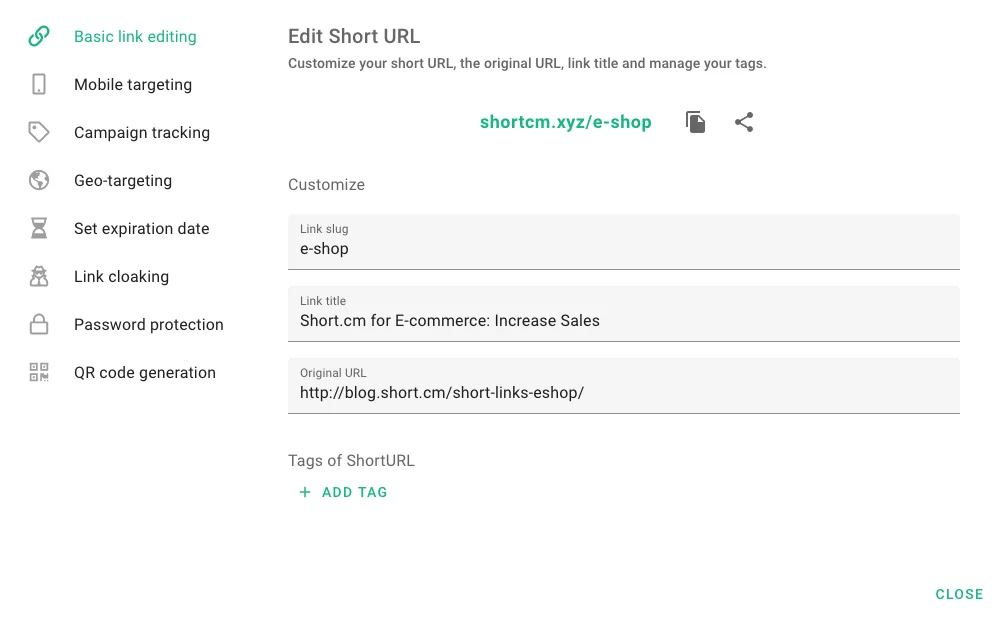Switch to the Set expiration date section

141,228
